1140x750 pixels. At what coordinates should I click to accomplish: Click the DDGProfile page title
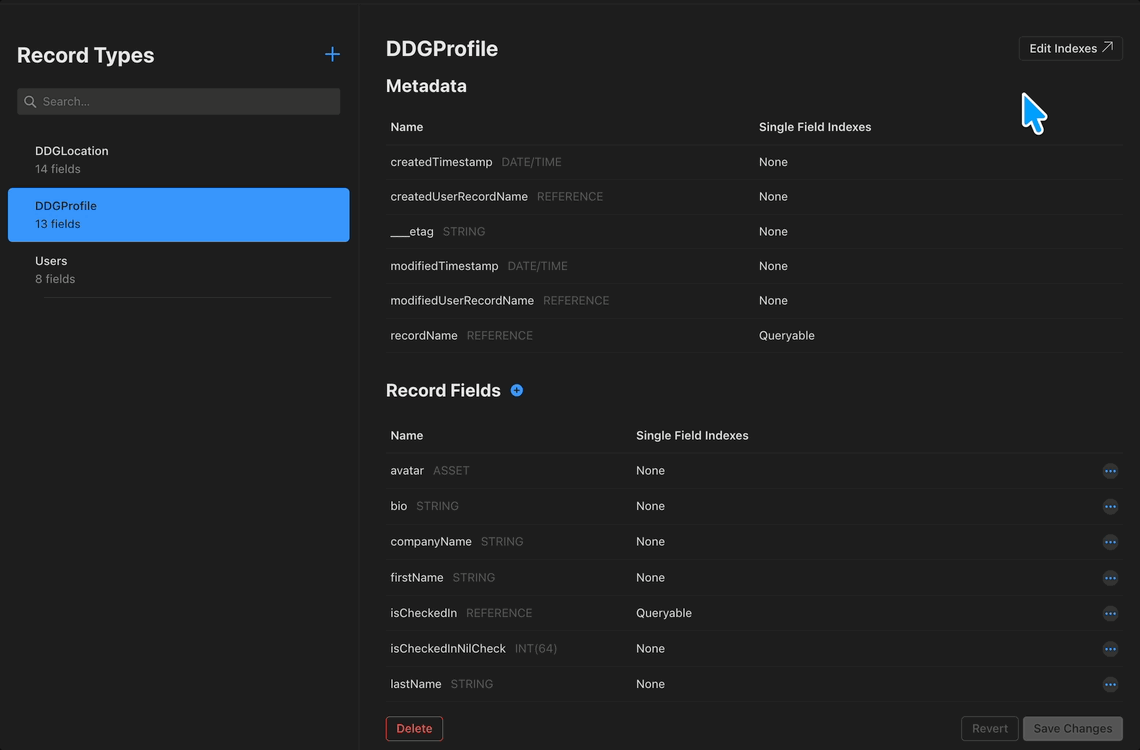tap(442, 49)
